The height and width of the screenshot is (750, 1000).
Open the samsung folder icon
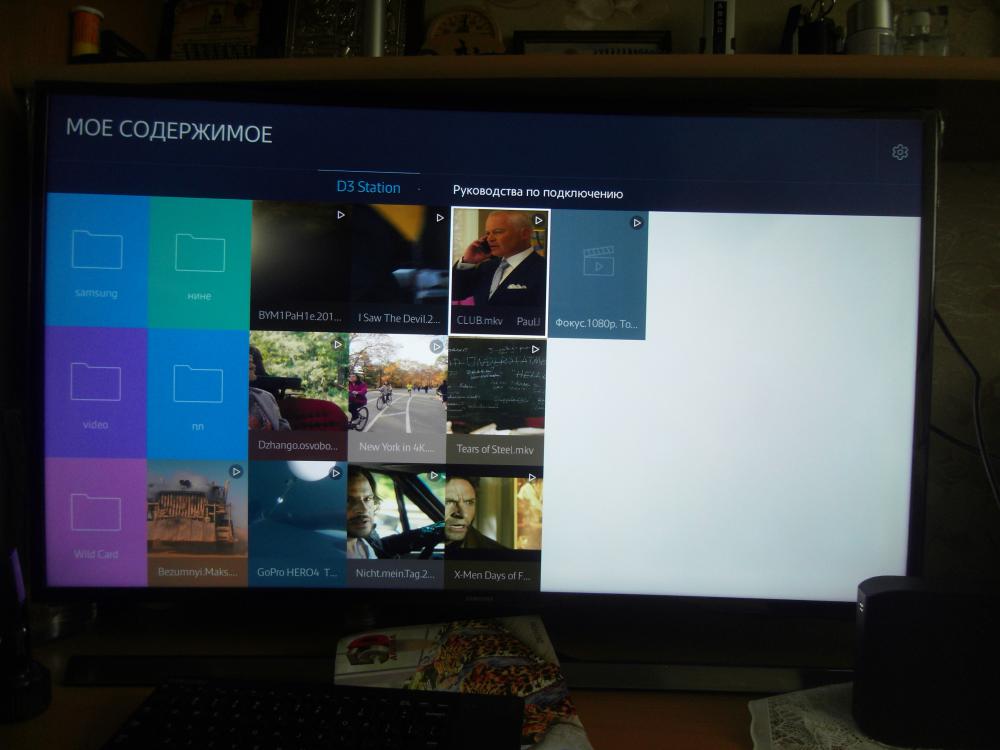pyautogui.click(x=97, y=250)
